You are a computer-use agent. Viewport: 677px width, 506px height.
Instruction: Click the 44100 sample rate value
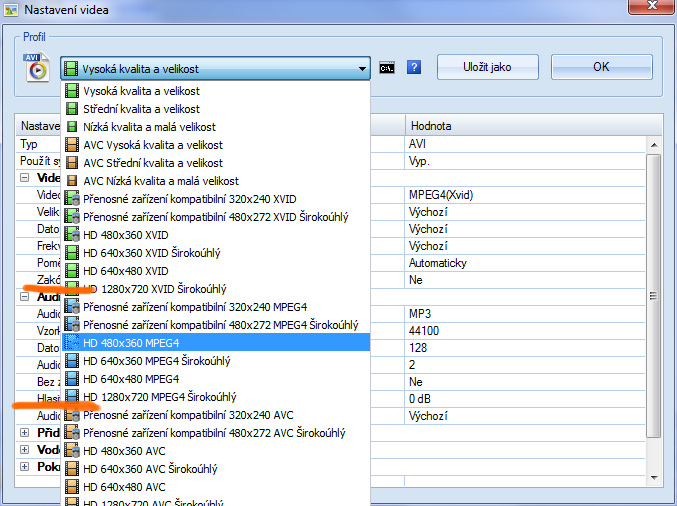(x=525, y=331)
